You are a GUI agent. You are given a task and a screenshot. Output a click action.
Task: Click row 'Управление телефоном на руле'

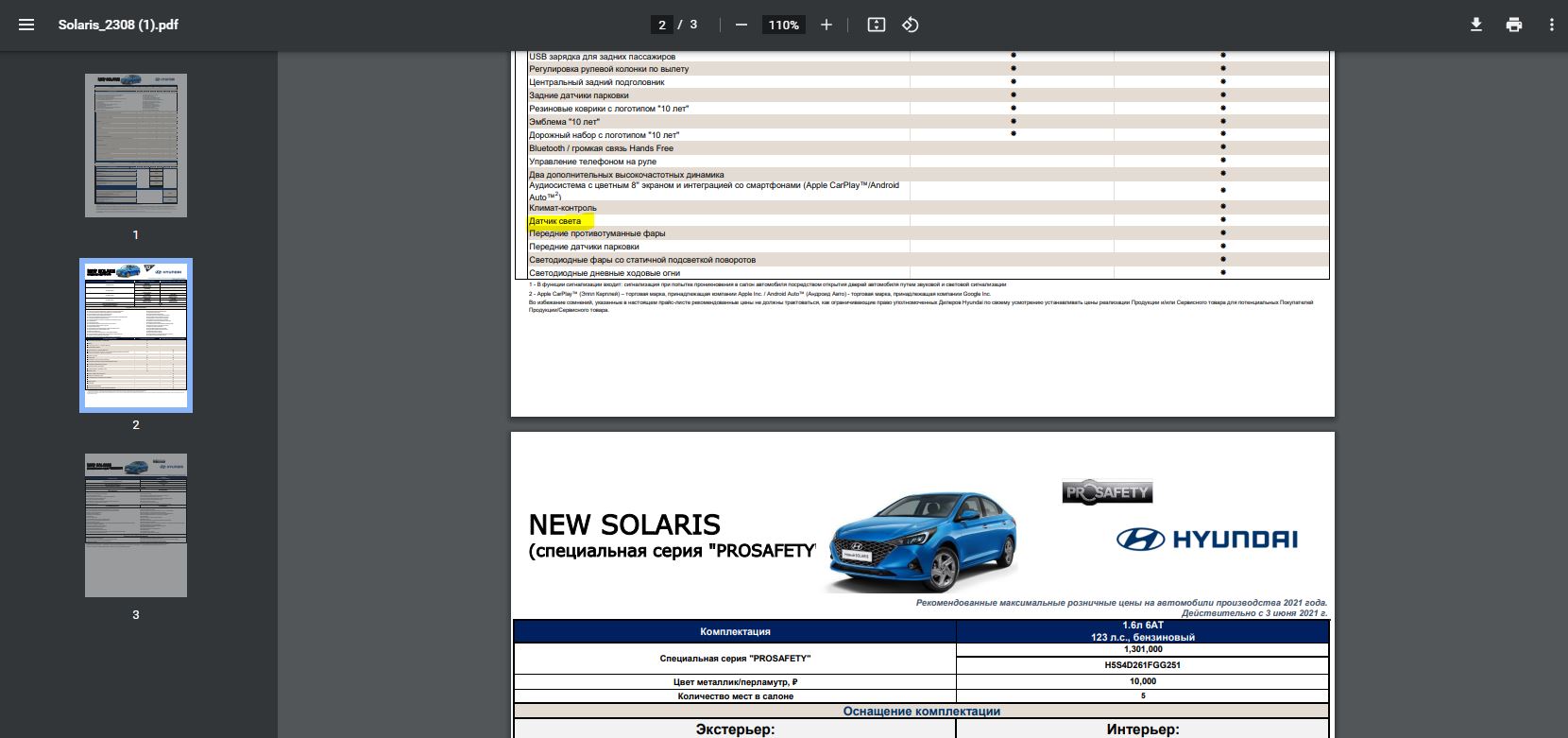coord(928,162)
